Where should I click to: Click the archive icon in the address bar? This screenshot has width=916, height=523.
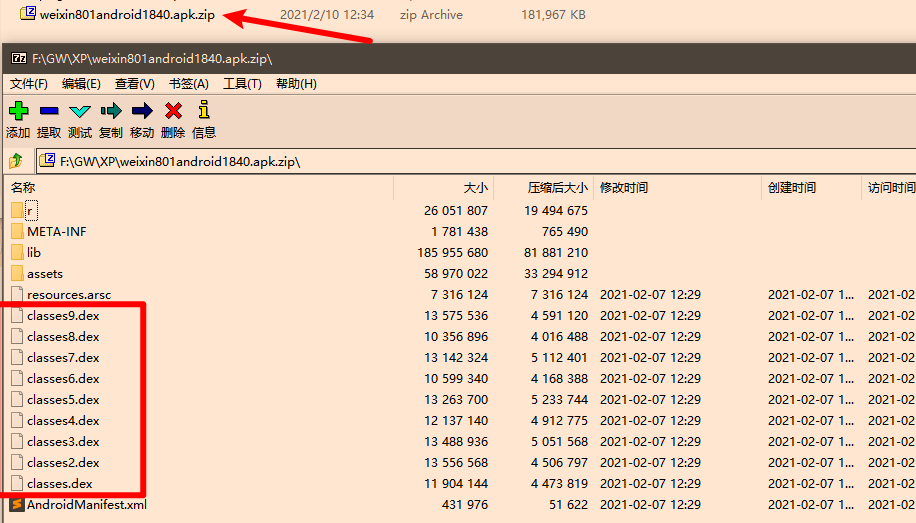click(x=48, y=160)
